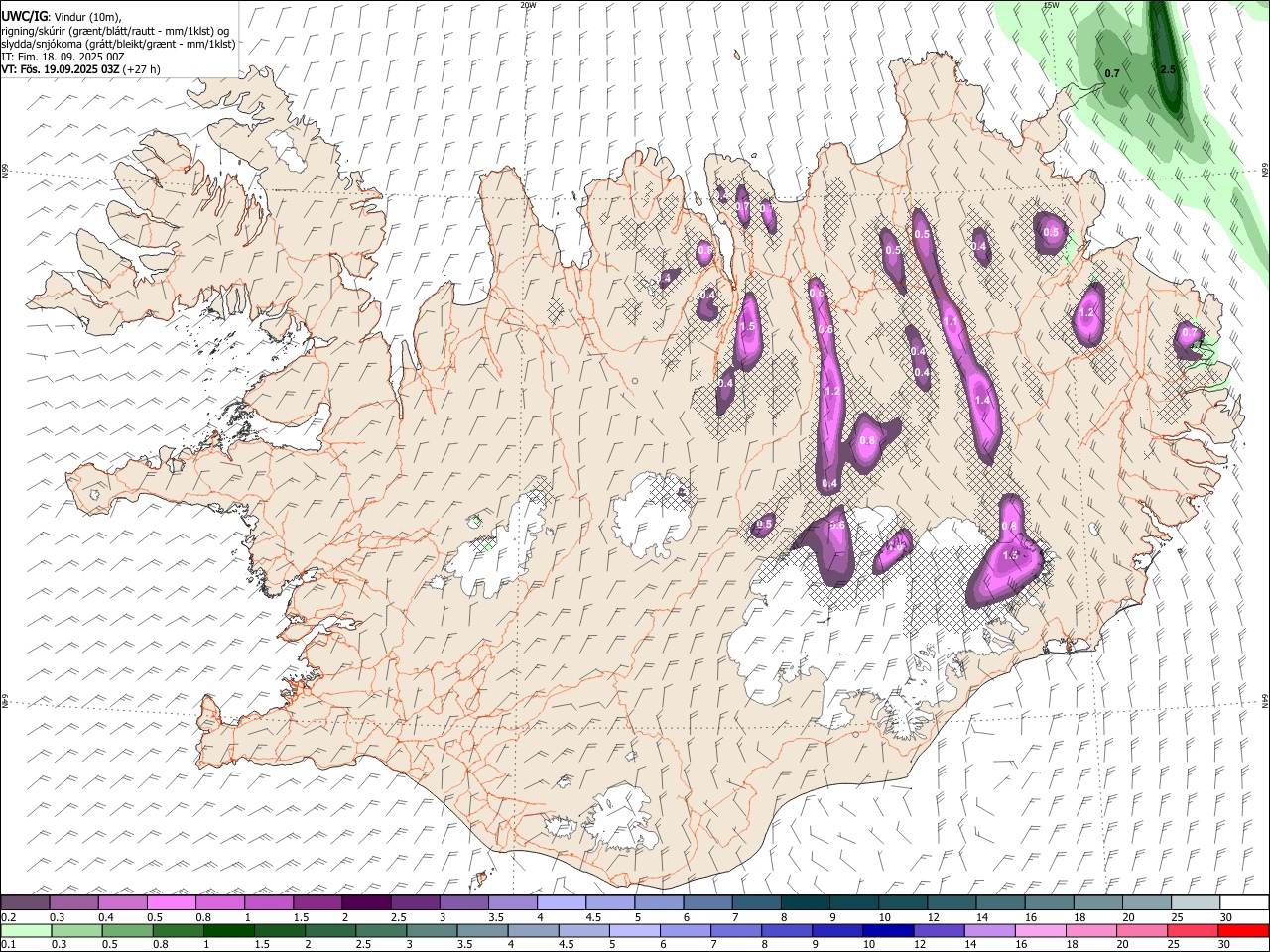Viewport: 1270px width, 952px height.
Task: Click the upper legend swatch starting at 25
Action: click(x=1196, y=902)
